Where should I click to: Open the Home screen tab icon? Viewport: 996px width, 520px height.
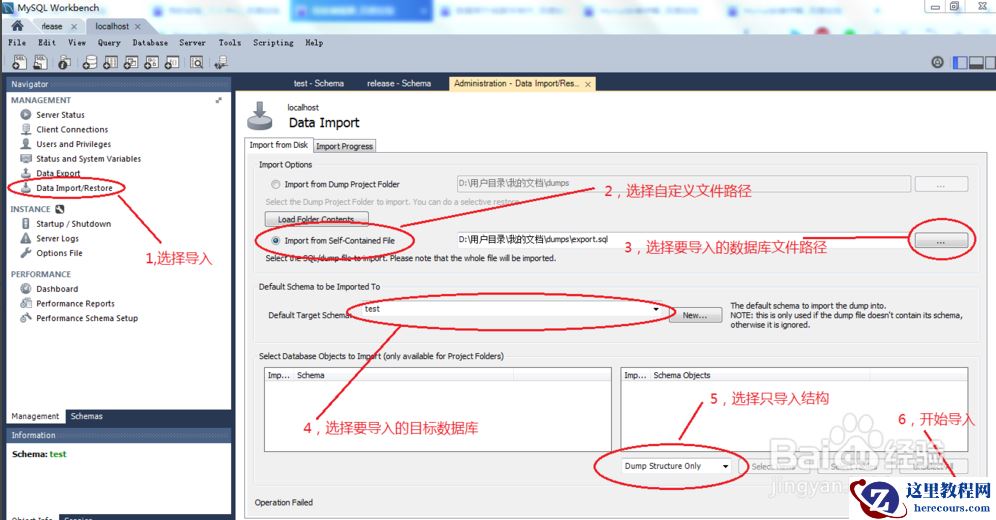pos(17,26)
